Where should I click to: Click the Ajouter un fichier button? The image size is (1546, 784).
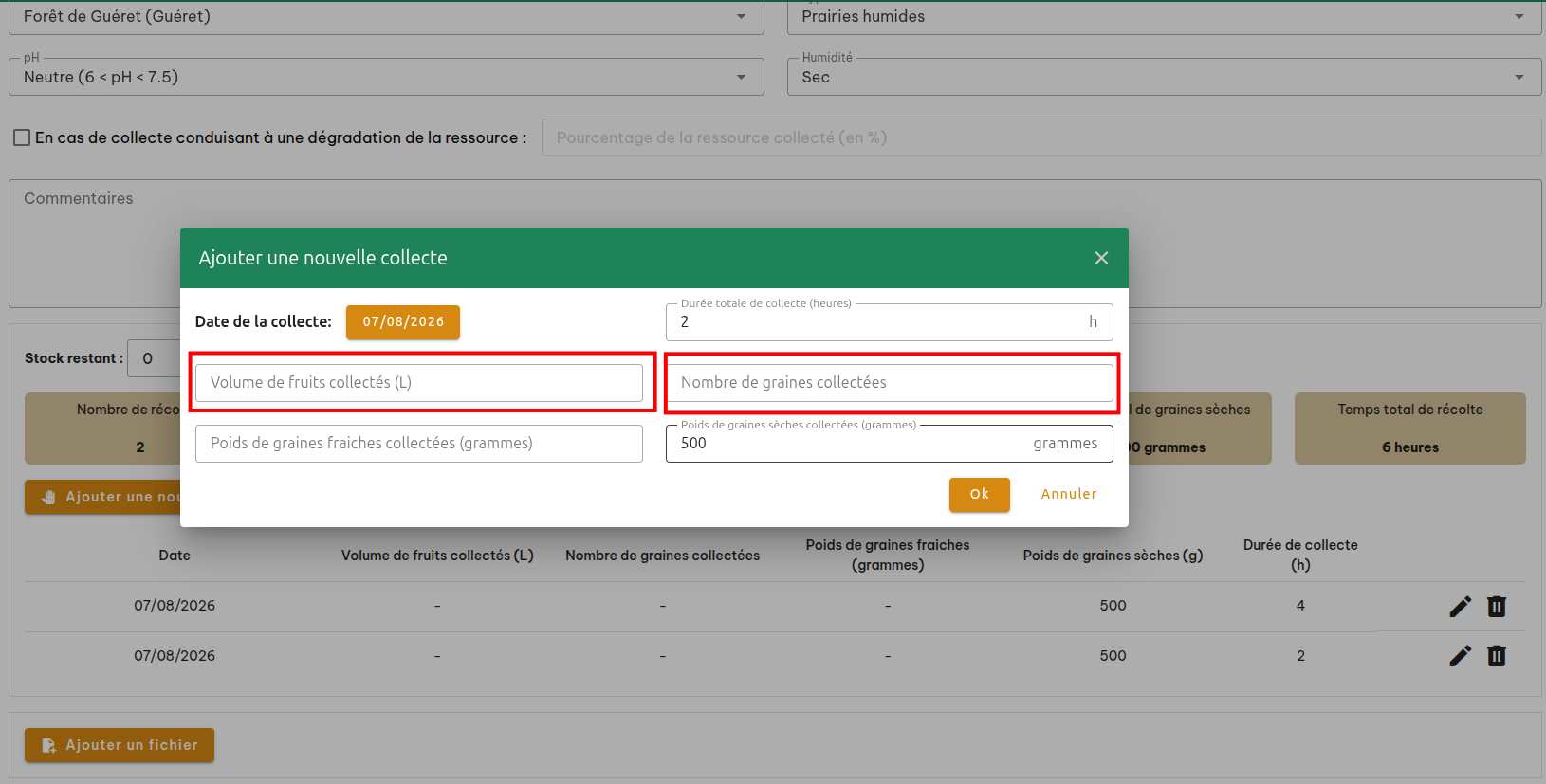(120, 745)
